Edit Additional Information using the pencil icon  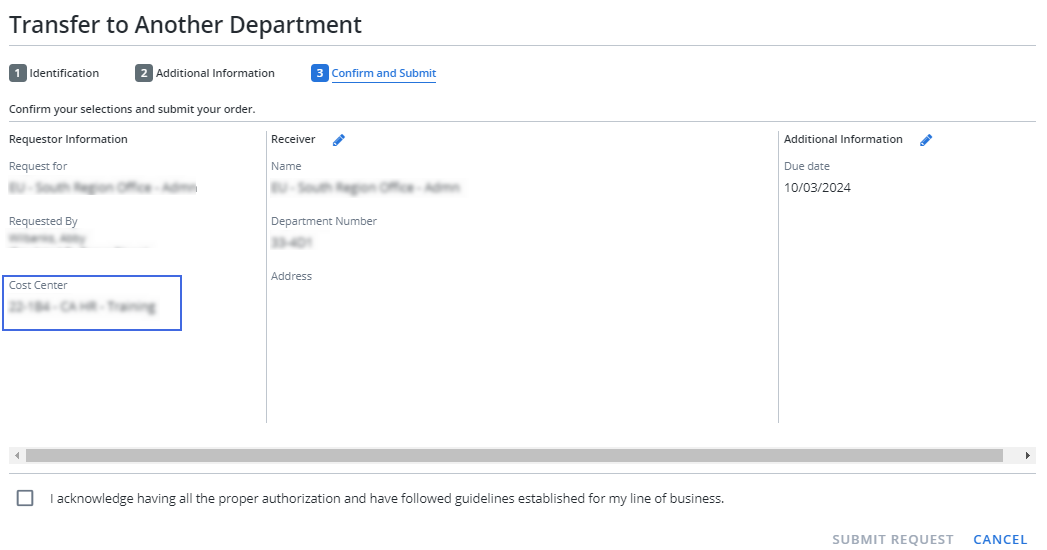(926, 140)
